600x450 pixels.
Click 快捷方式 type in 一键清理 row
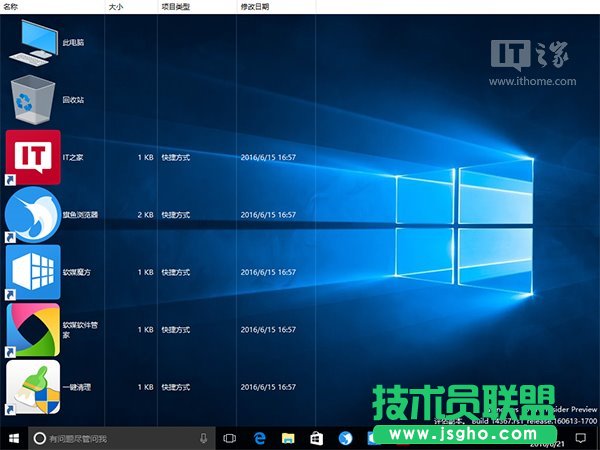click(x=176, y=387)
